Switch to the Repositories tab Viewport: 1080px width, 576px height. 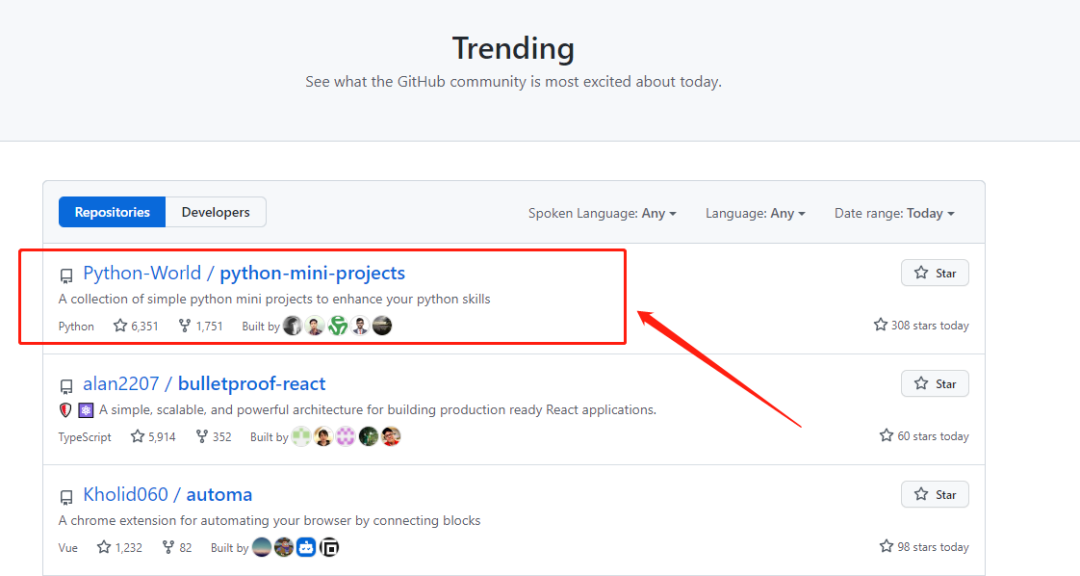(x=112, y=212)
